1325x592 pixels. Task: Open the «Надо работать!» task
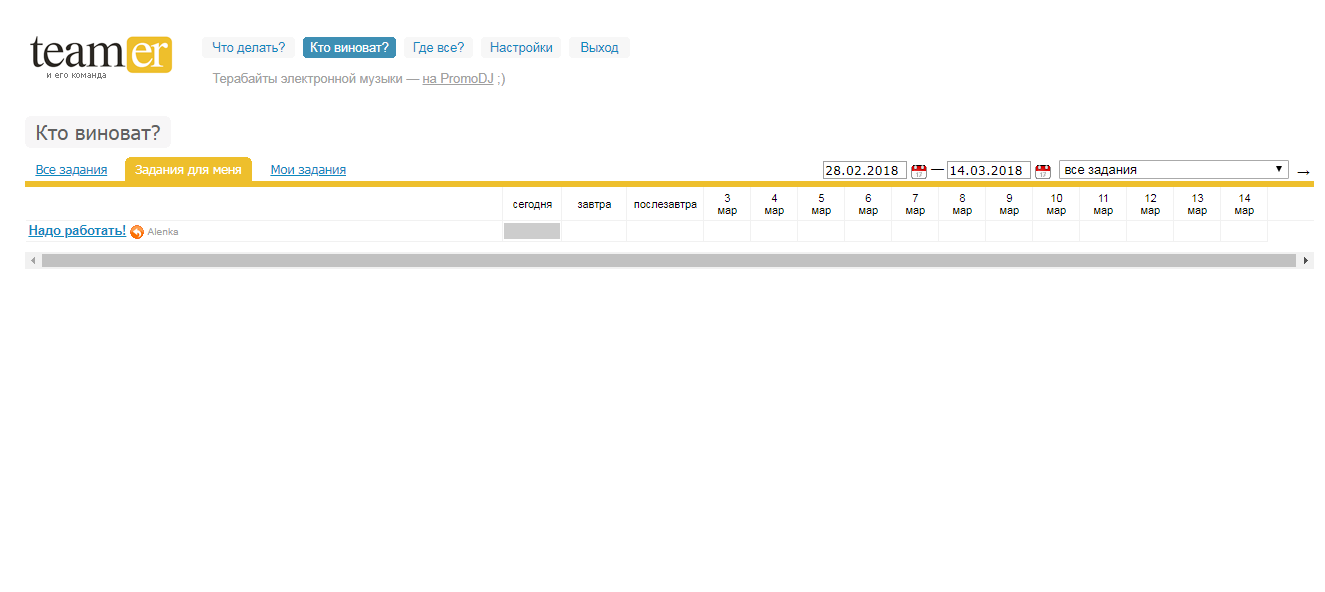pos(77,231)
